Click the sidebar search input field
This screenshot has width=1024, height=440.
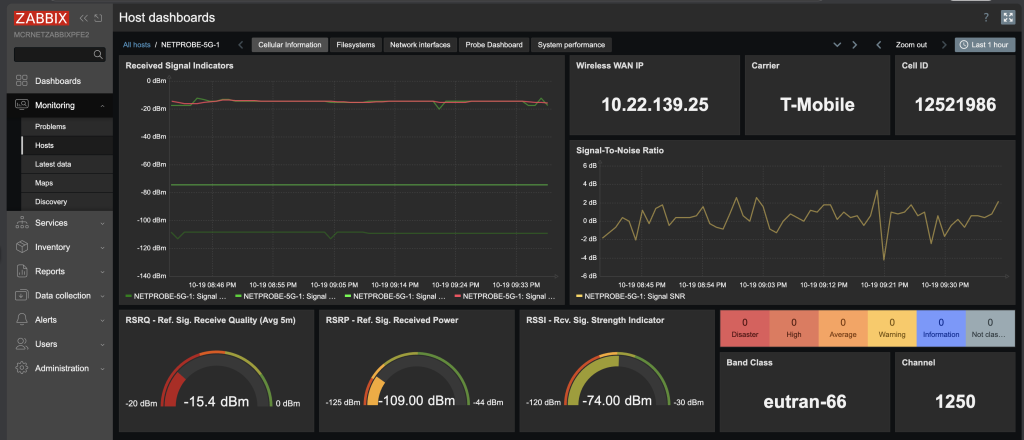click(50, 55)
